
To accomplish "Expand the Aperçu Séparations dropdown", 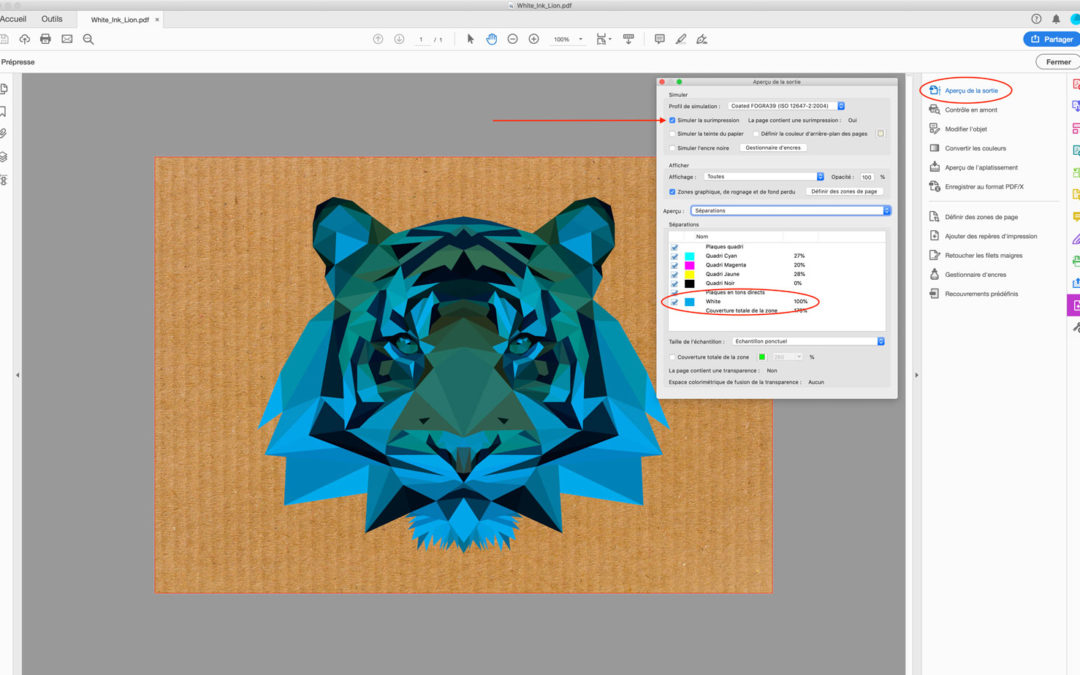I will pos(789,211).
